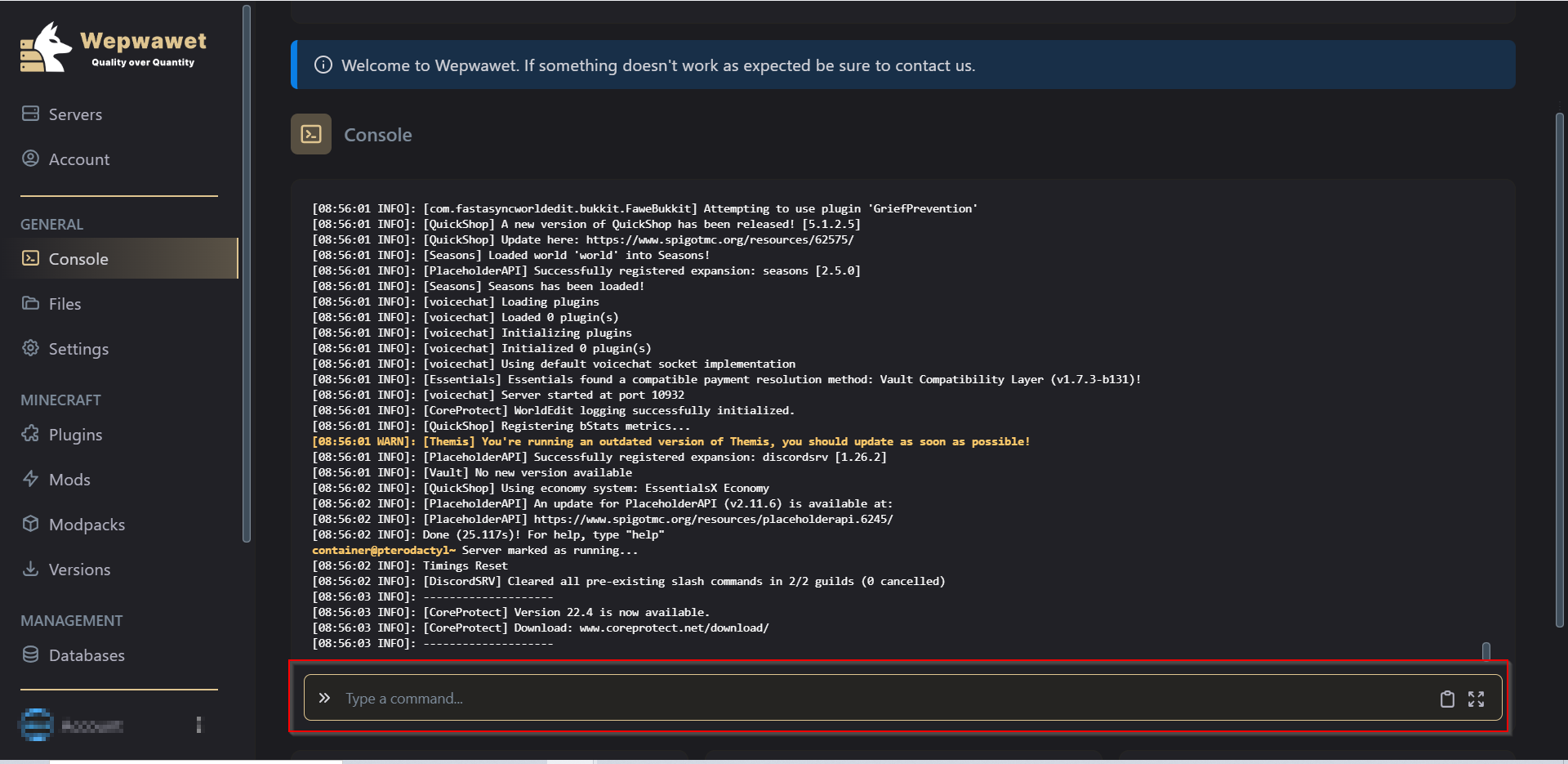This screenshot has width=1568, height=764.
Task: Click the Welcome to Wepwawet banner text
Action: point(658,65)
